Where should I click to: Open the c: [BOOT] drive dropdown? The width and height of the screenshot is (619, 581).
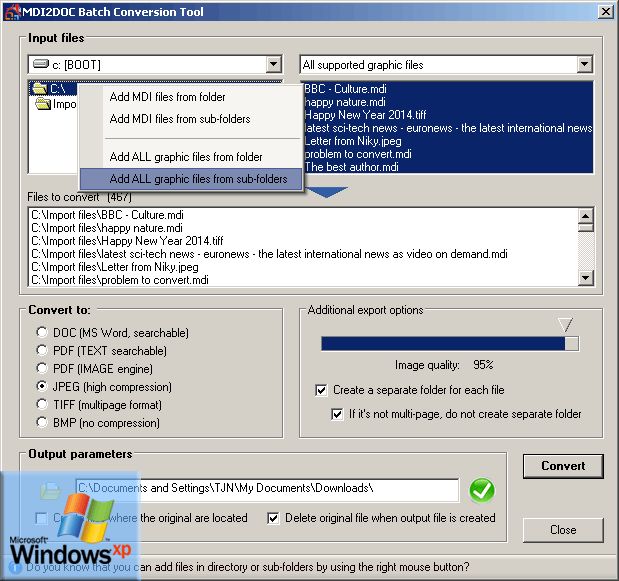tap(273, 64)
